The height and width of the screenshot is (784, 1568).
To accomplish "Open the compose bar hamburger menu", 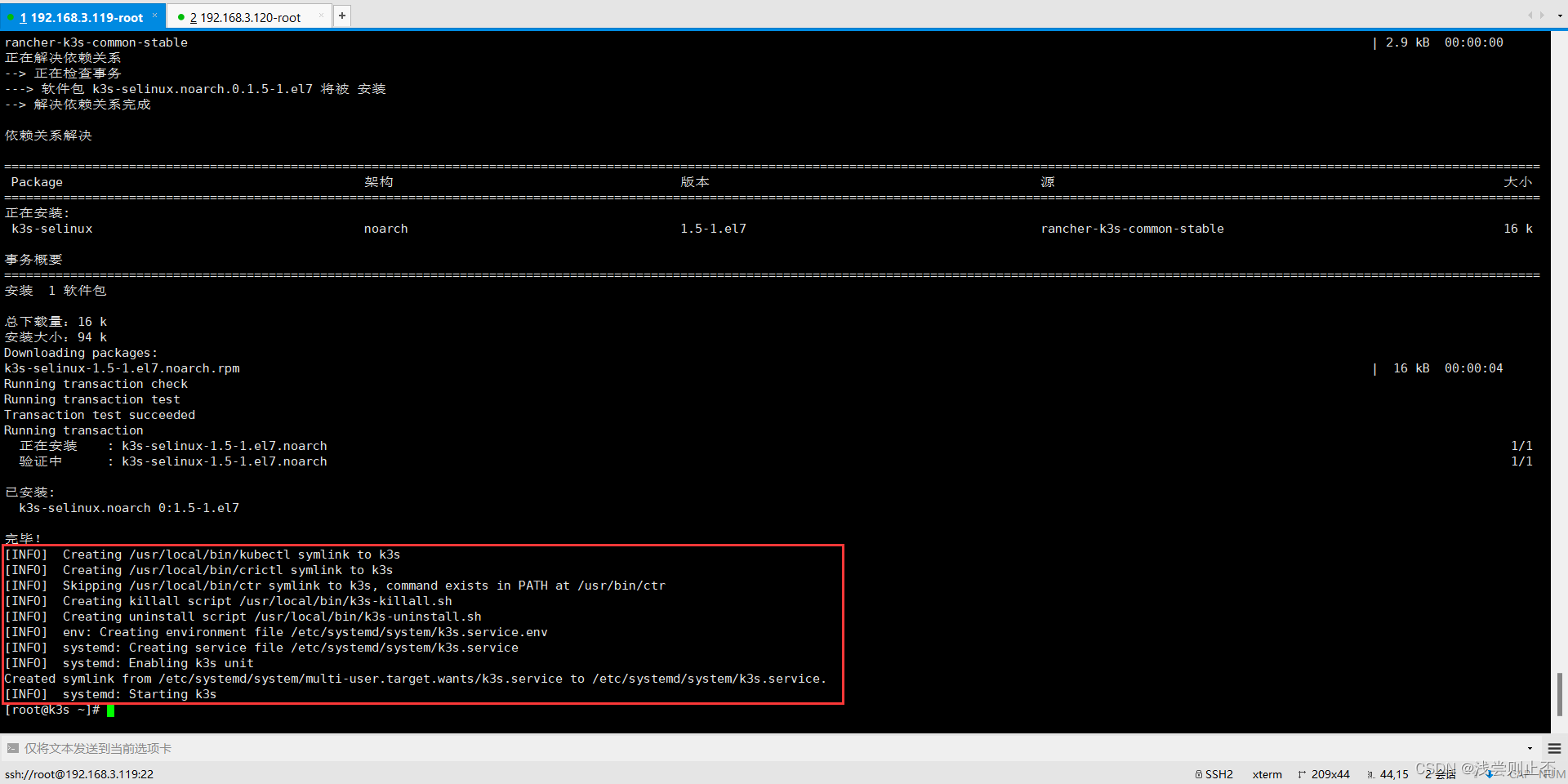I will click(1554, 748).
